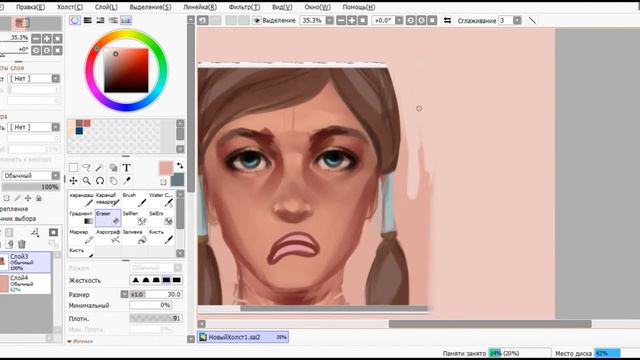
Task: Click the horizontal flip view icon
Action: (x=447, y=20)
